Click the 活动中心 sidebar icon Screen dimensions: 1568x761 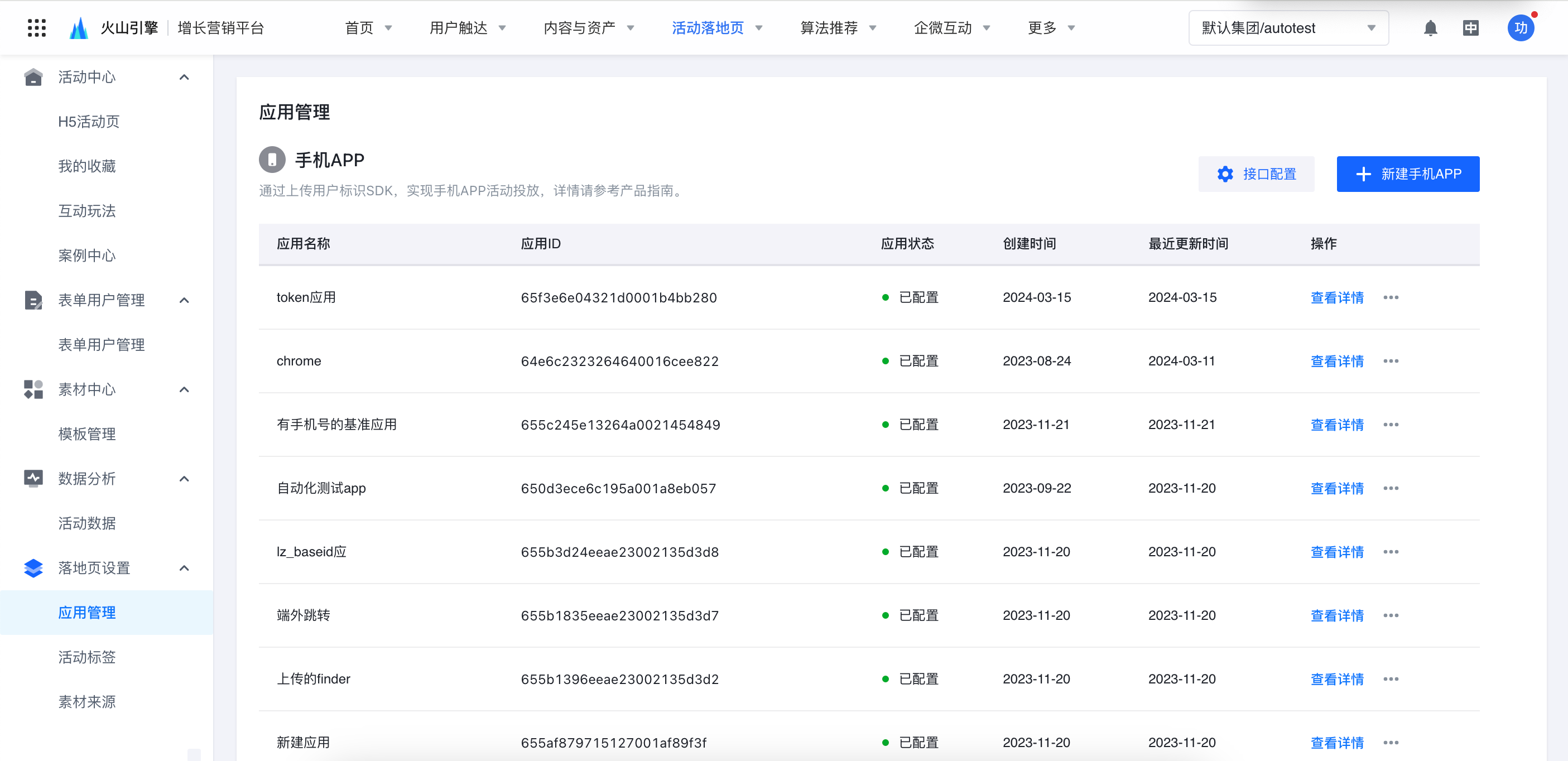pyautogui.click(x=33, y=78)
